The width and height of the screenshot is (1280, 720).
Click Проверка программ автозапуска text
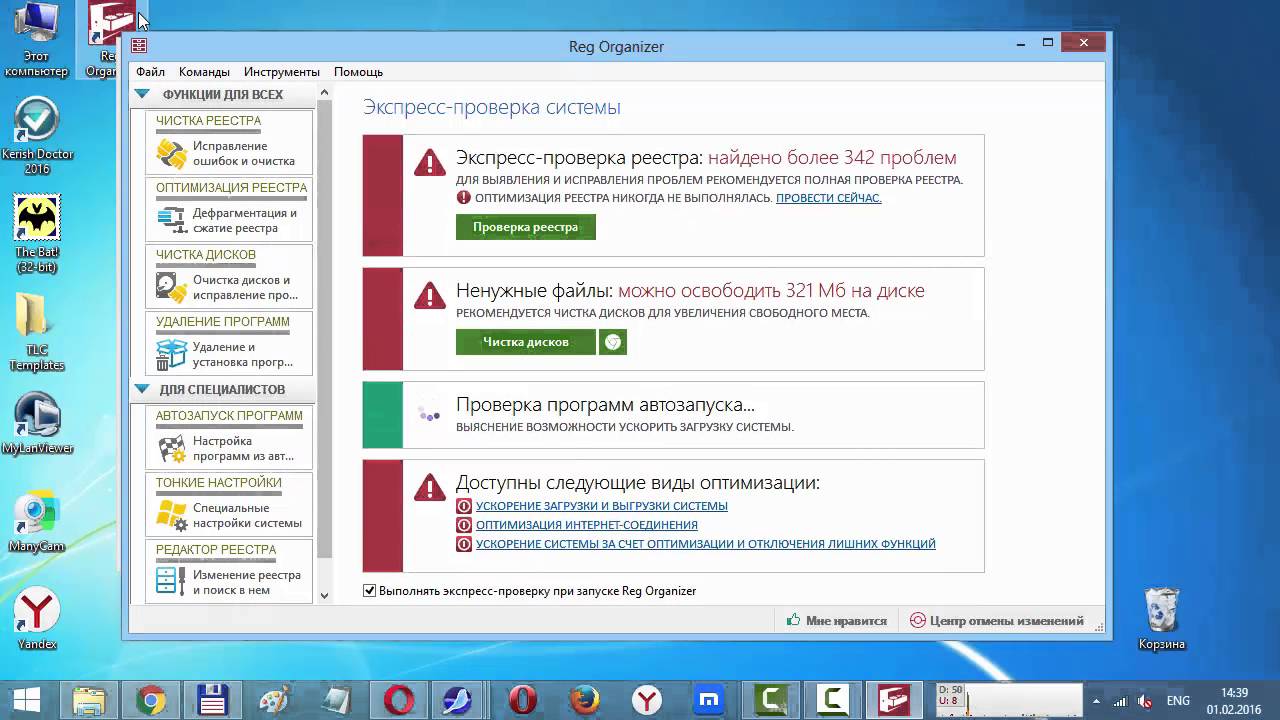pyautogui.click(x=605, y=405)
